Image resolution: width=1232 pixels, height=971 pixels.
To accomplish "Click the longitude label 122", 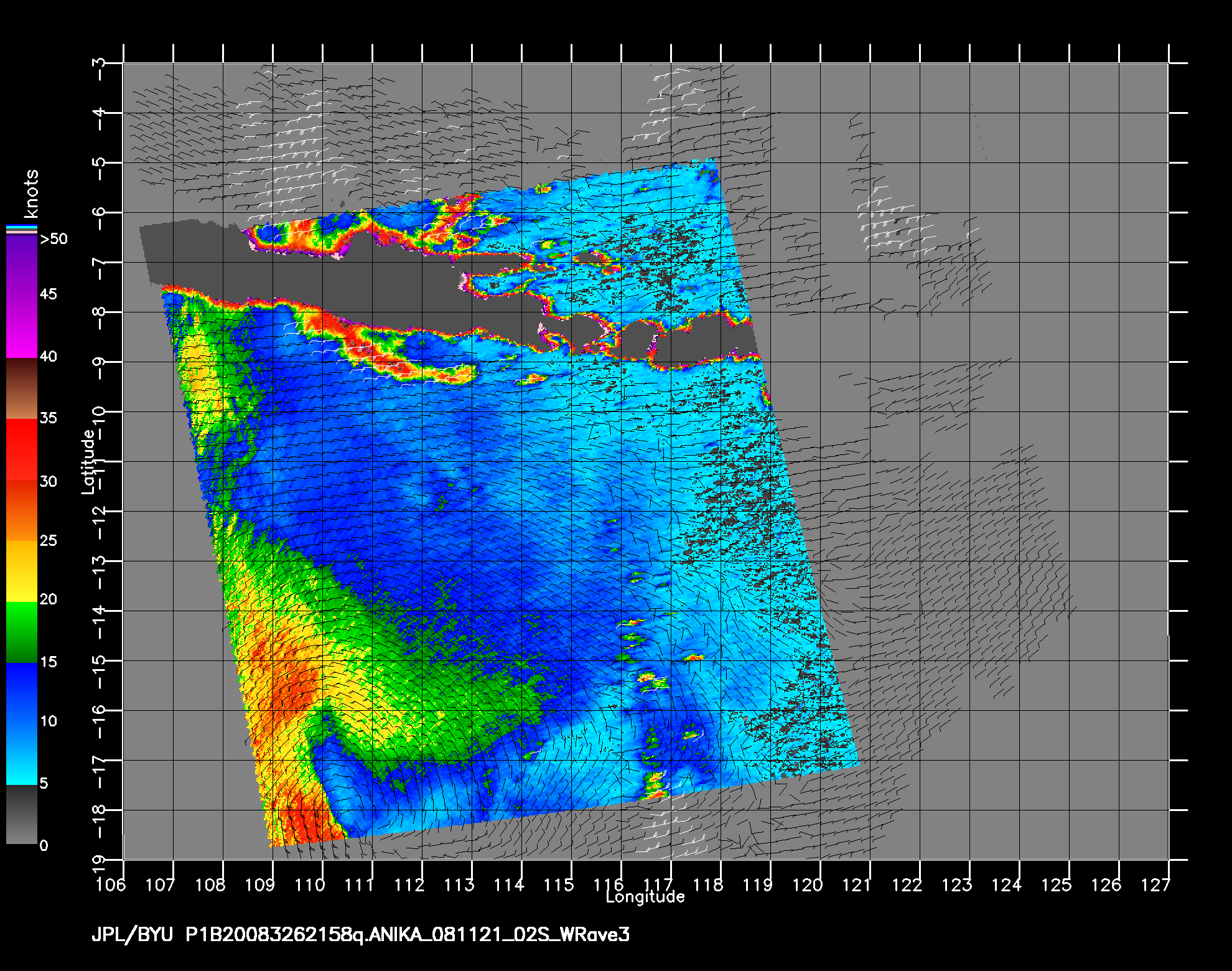I will (907, 884).
